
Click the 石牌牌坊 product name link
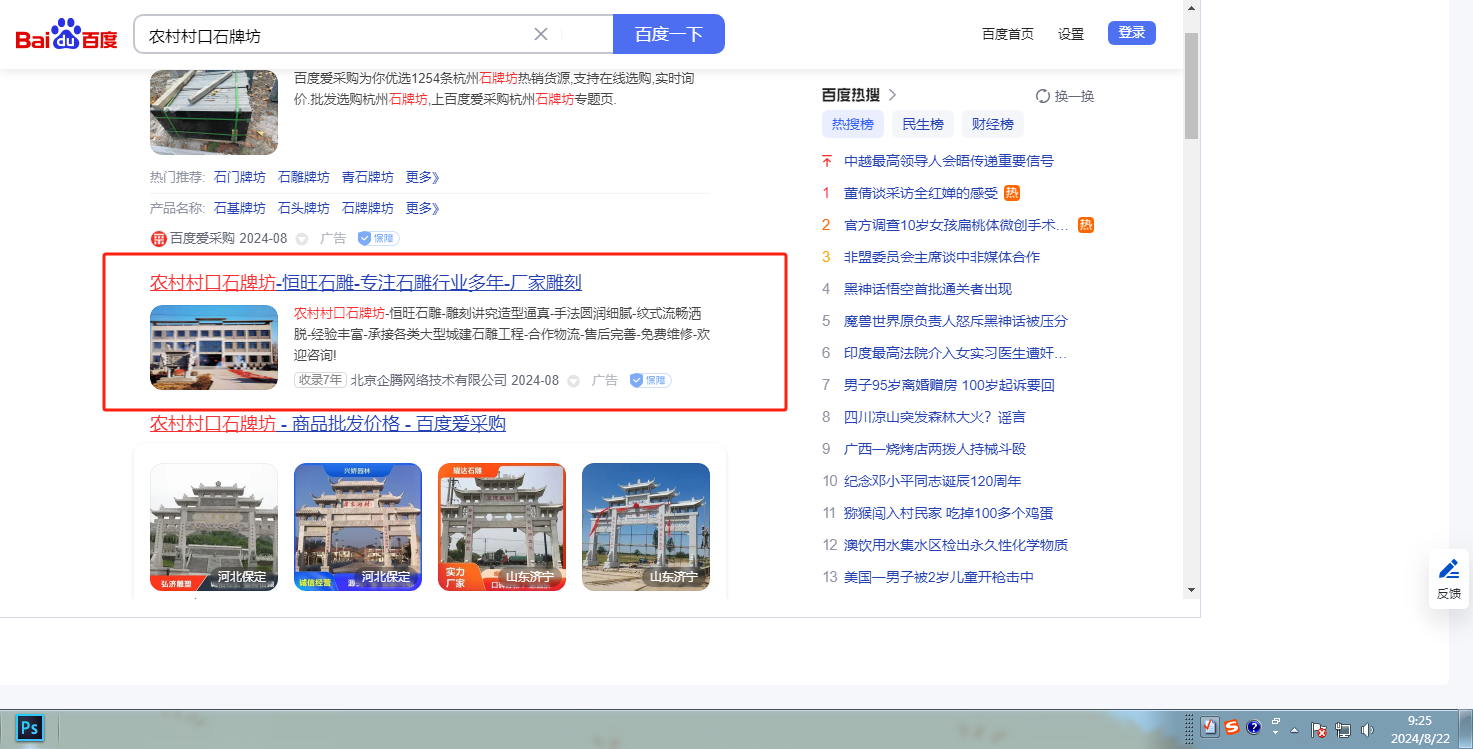coord(368,208)
